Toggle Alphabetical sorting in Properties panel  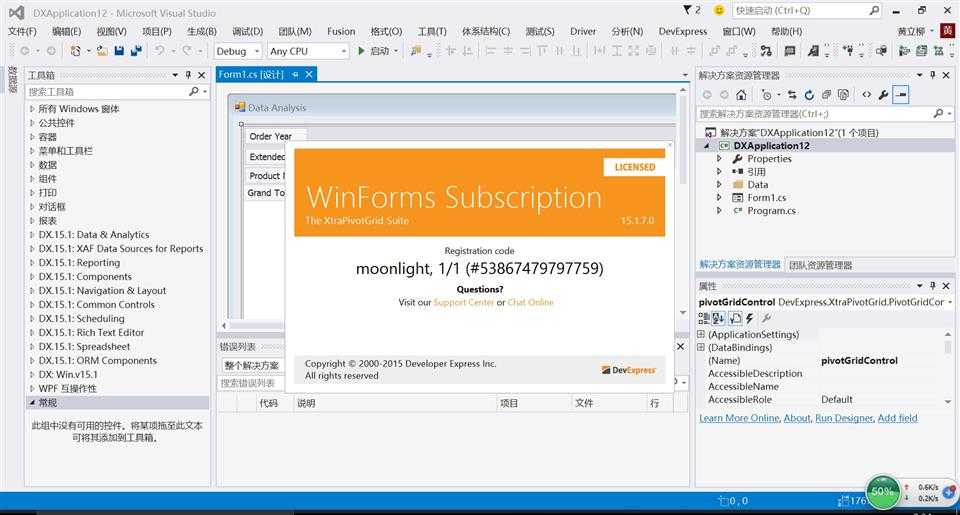(x=718, y=318)
